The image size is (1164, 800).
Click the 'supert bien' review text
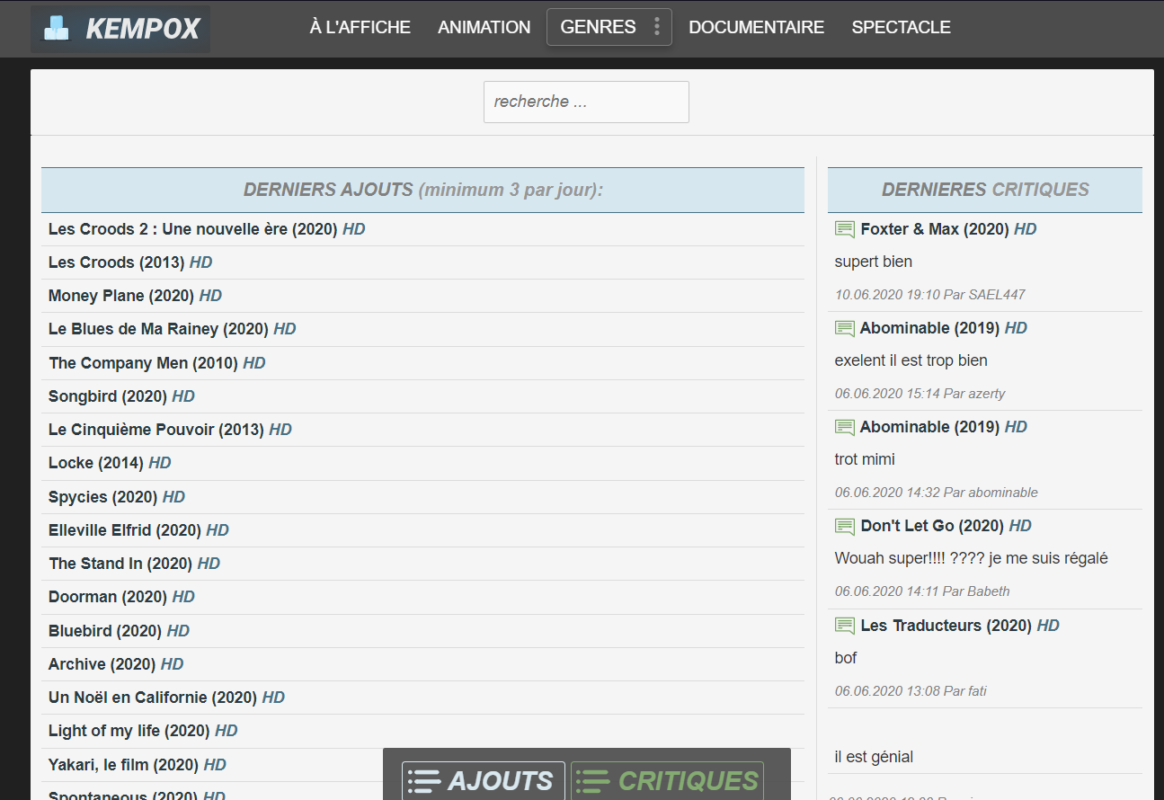873,262
